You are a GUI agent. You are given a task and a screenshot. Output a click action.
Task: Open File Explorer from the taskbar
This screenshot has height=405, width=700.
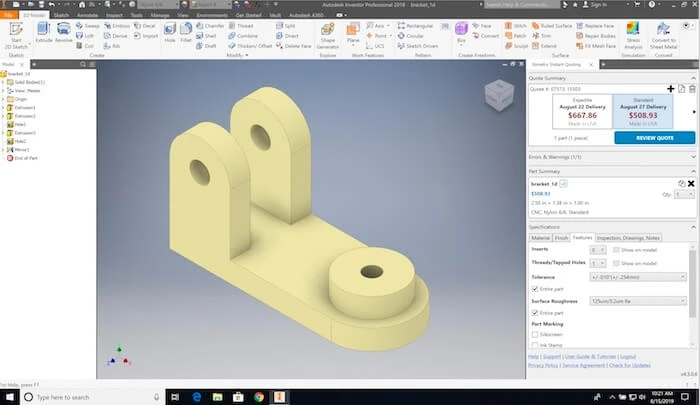pyautogui.click(x=217, y=397)
